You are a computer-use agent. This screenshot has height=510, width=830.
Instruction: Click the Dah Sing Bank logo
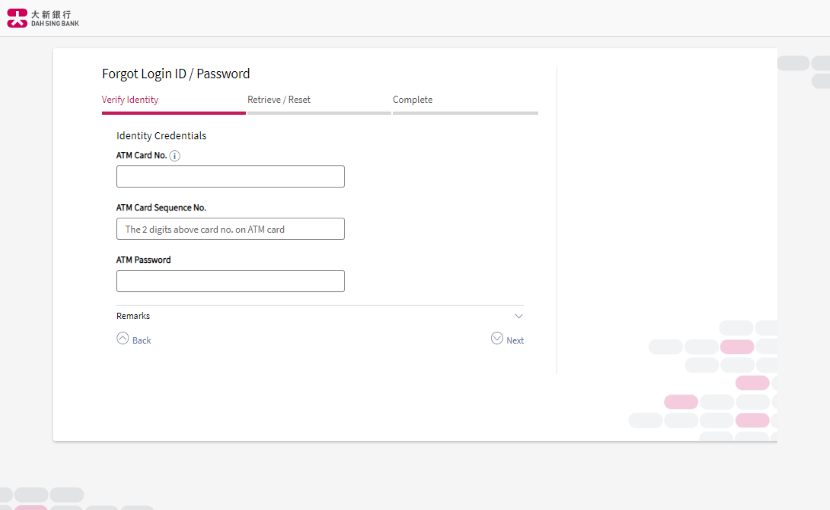tap(43, 18)
